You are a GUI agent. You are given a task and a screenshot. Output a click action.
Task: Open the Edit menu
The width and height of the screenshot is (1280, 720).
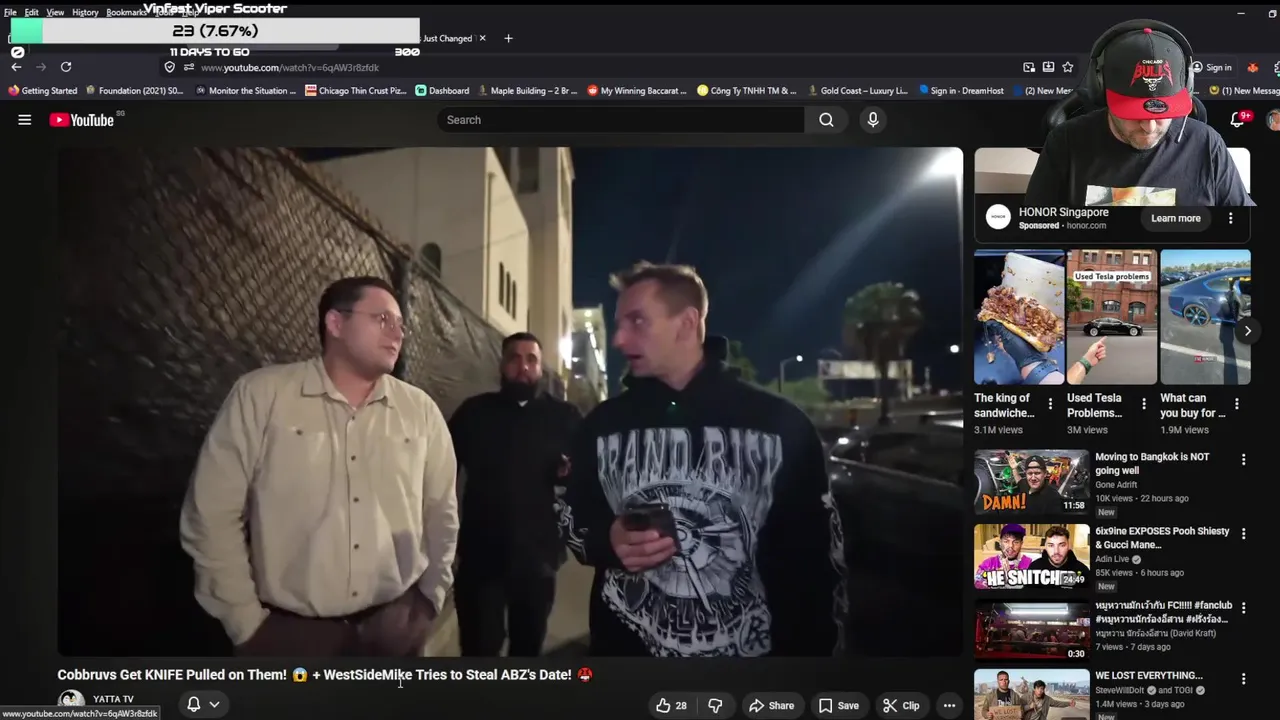pyautogui.click(x=32, y=12)
